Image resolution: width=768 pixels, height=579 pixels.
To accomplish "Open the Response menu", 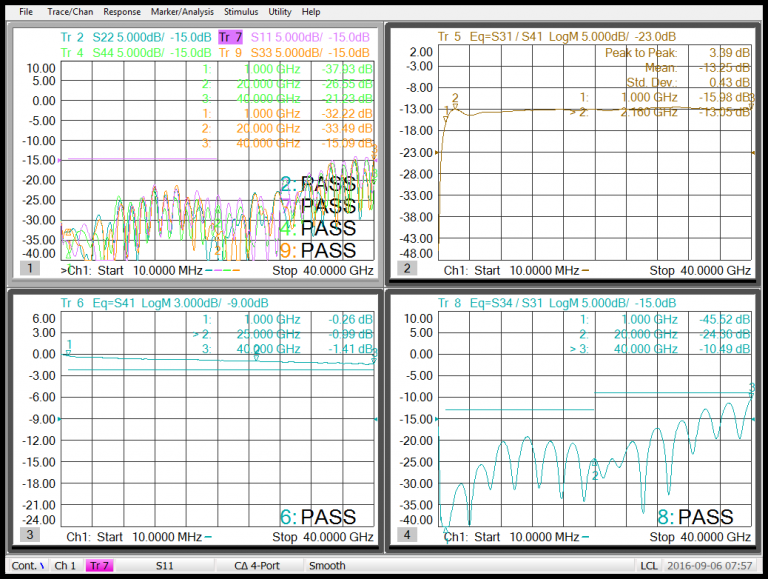I will pyautogui.click(x=122, y=12).
